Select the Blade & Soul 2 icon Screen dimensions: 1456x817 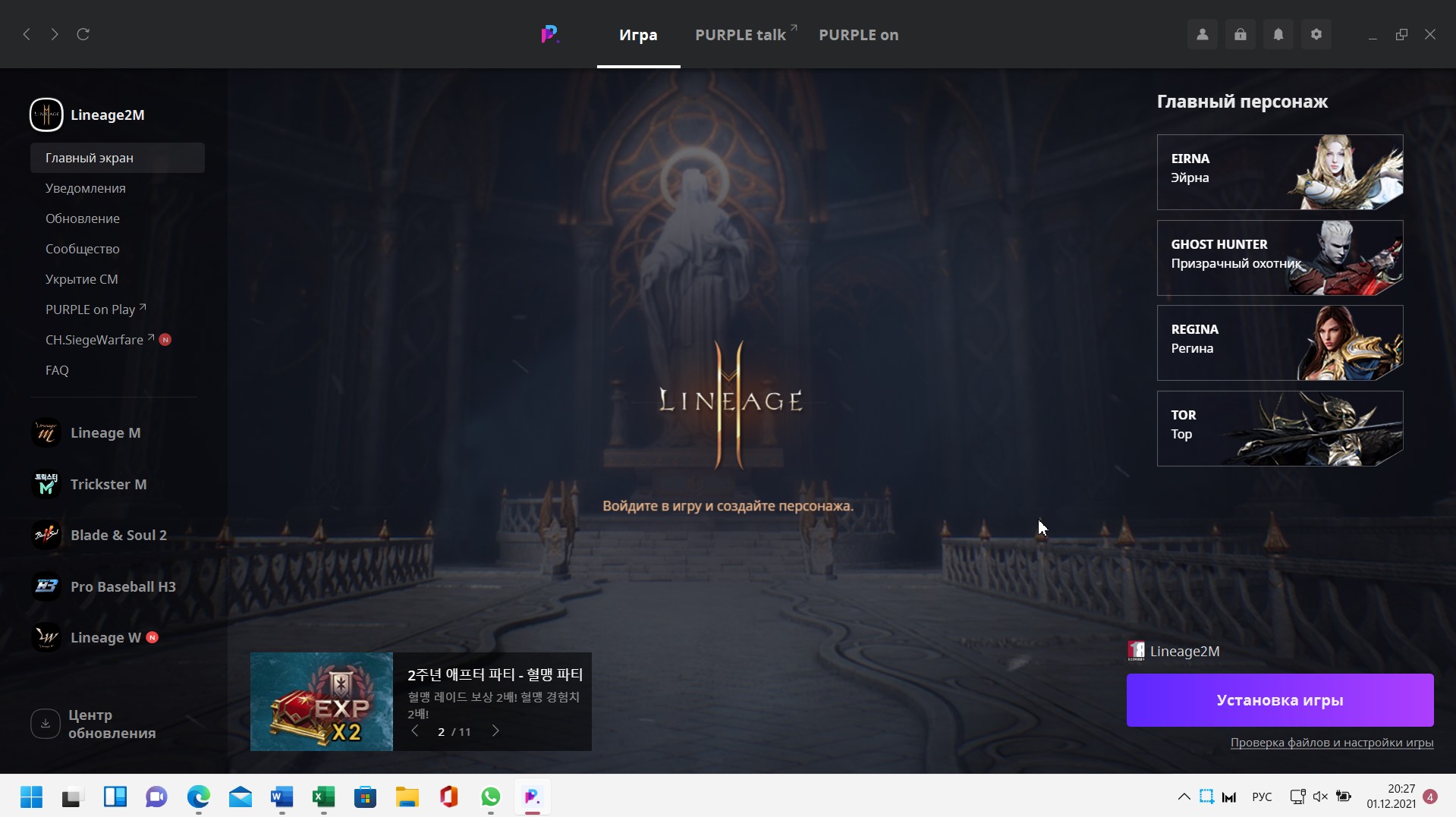click(x=46, y=535)
